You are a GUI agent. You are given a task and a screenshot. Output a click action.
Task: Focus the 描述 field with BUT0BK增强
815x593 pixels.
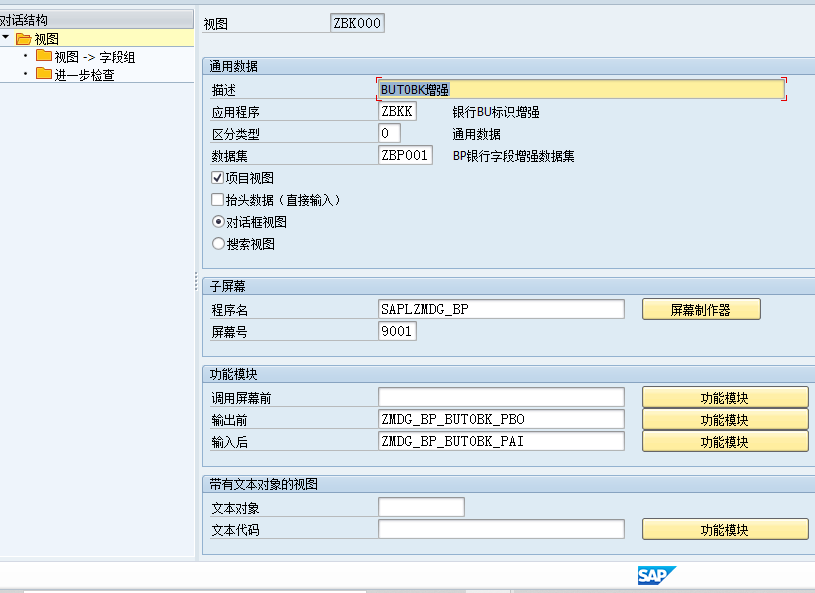[x=581, y=89]
